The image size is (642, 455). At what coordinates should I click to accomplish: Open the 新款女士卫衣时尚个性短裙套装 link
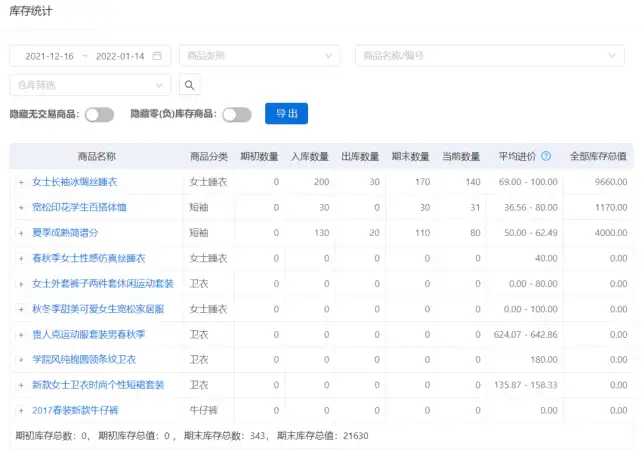[x=98, y=385]
